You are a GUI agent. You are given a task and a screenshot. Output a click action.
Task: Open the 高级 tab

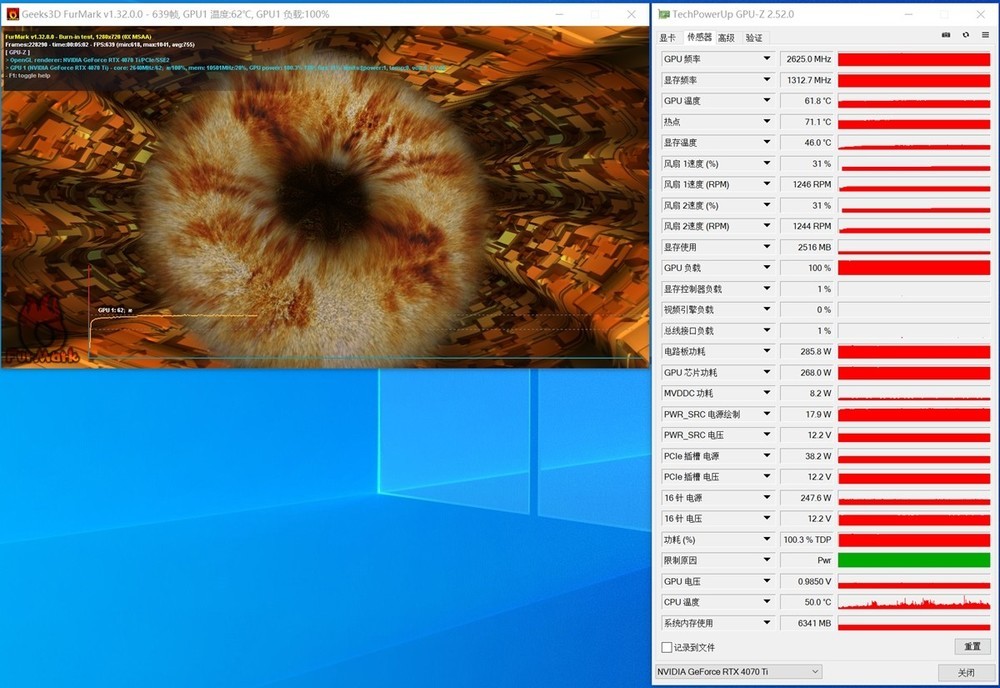click(726, 38)
